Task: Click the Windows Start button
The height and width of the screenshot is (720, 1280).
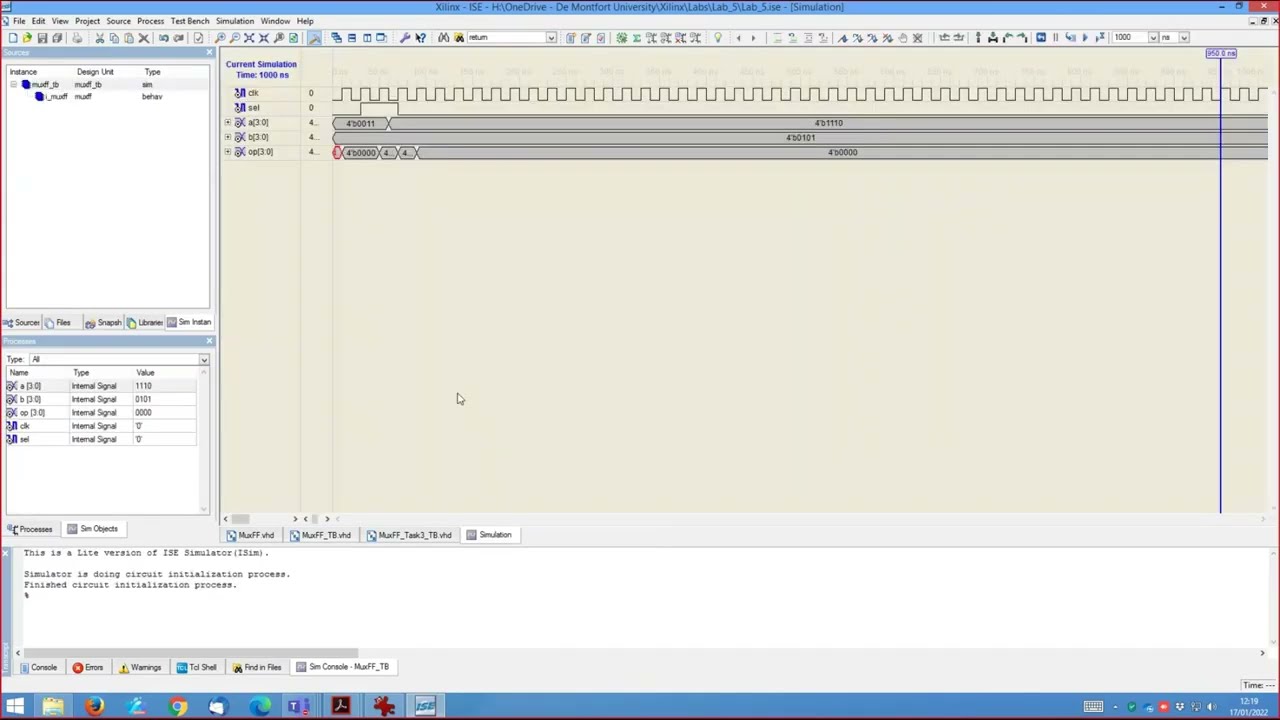Action: point(14,707)
